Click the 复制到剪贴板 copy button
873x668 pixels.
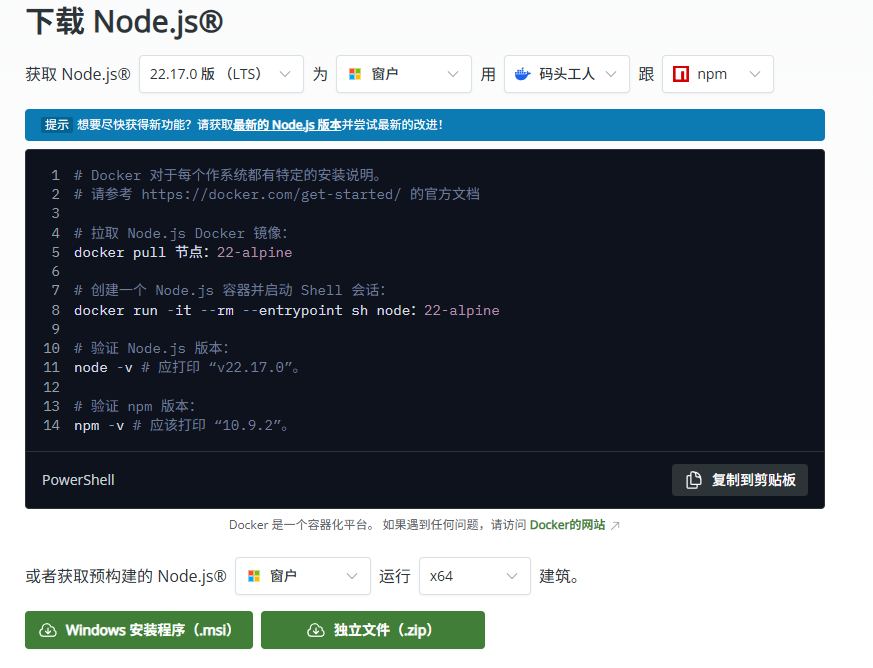[740, 480]
